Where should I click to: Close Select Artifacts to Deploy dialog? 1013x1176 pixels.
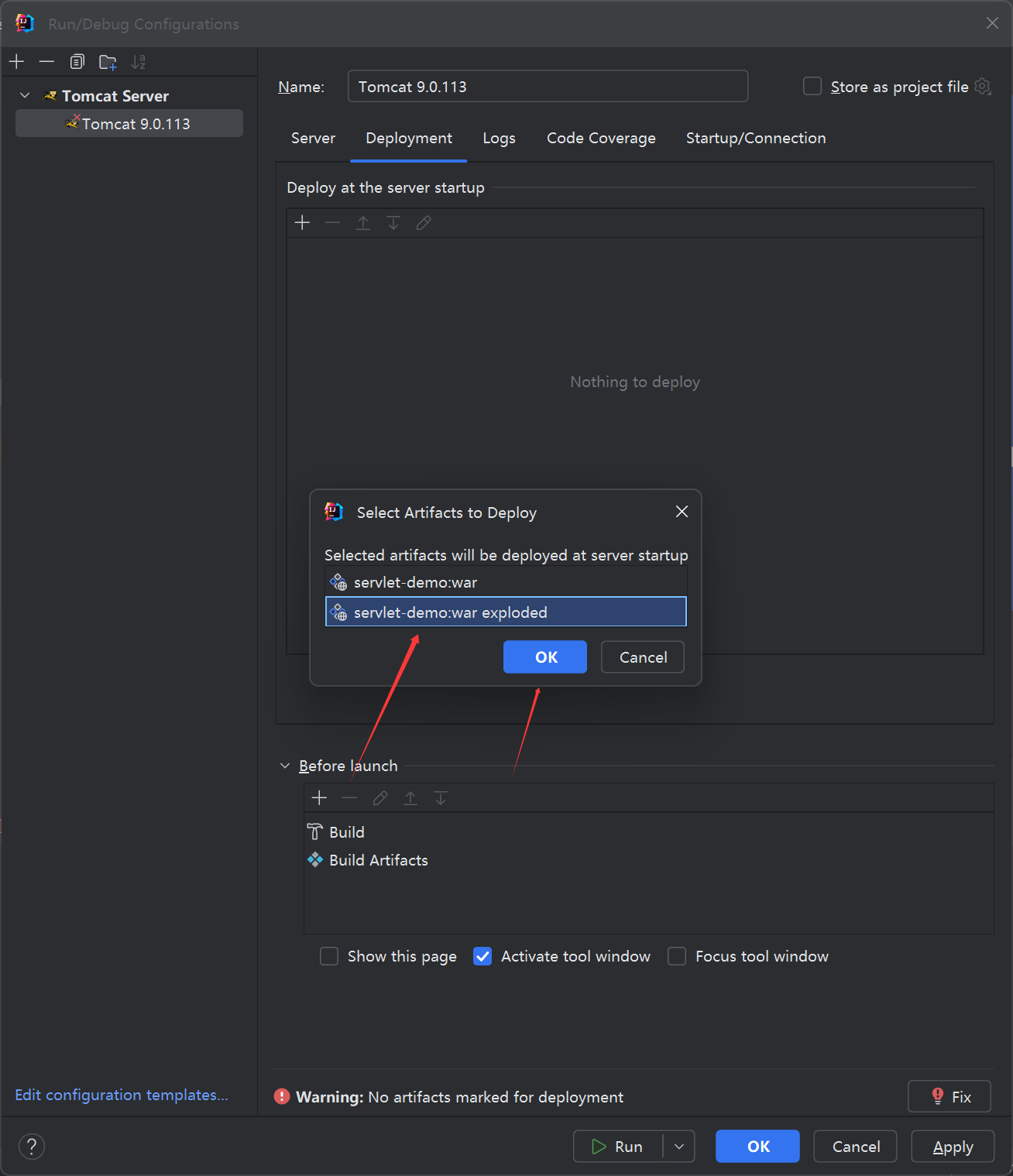pyautogui.click(x=682, y=512)
